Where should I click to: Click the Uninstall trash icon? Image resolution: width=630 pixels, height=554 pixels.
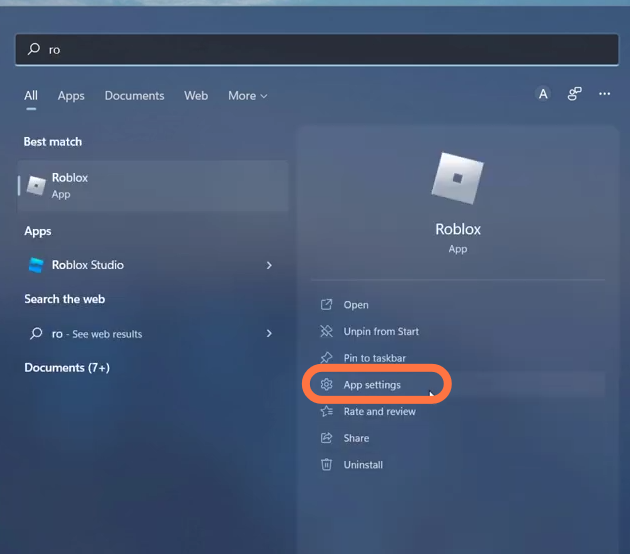point(326,464)
